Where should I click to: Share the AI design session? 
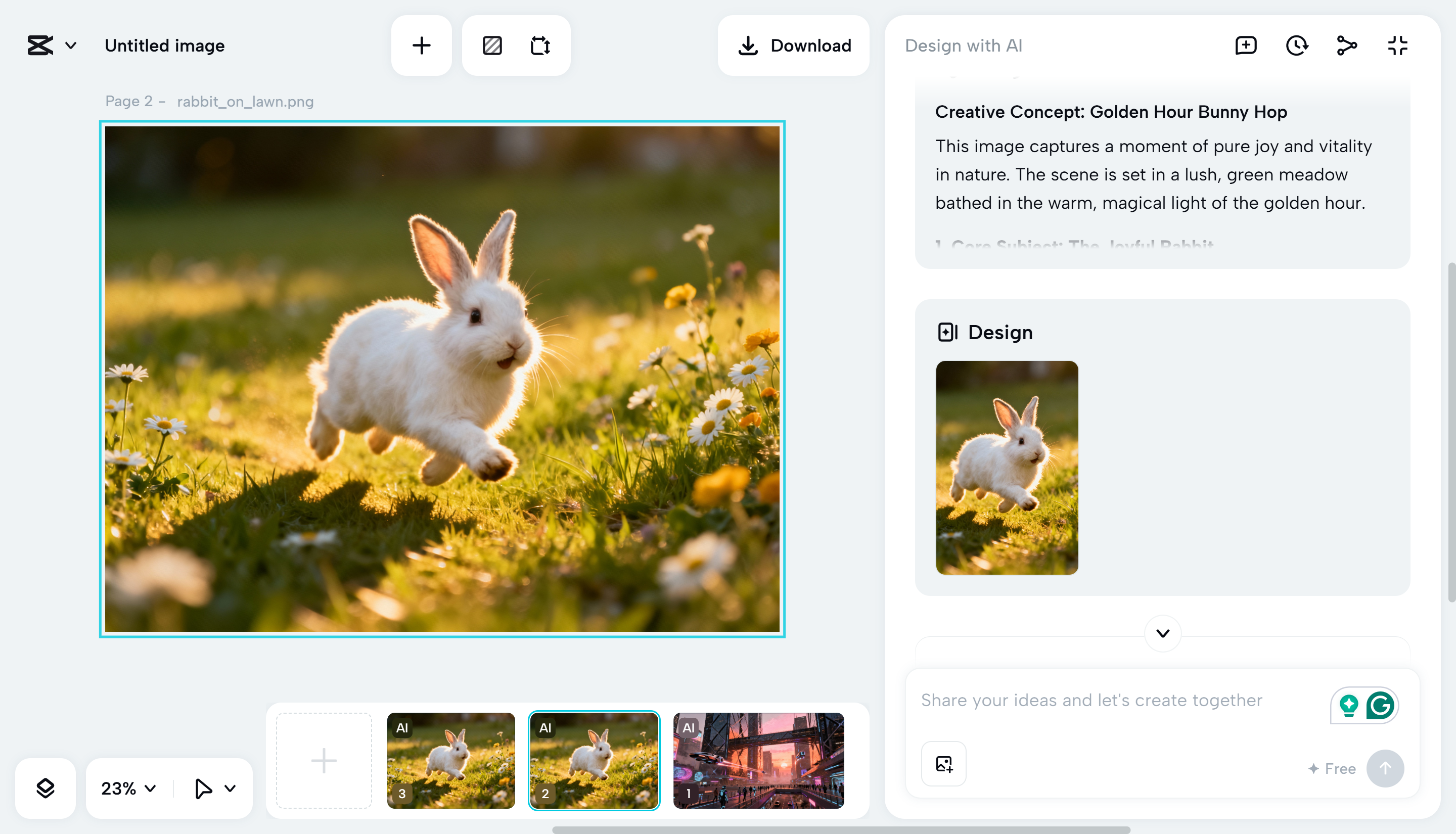coord(1347,45)
